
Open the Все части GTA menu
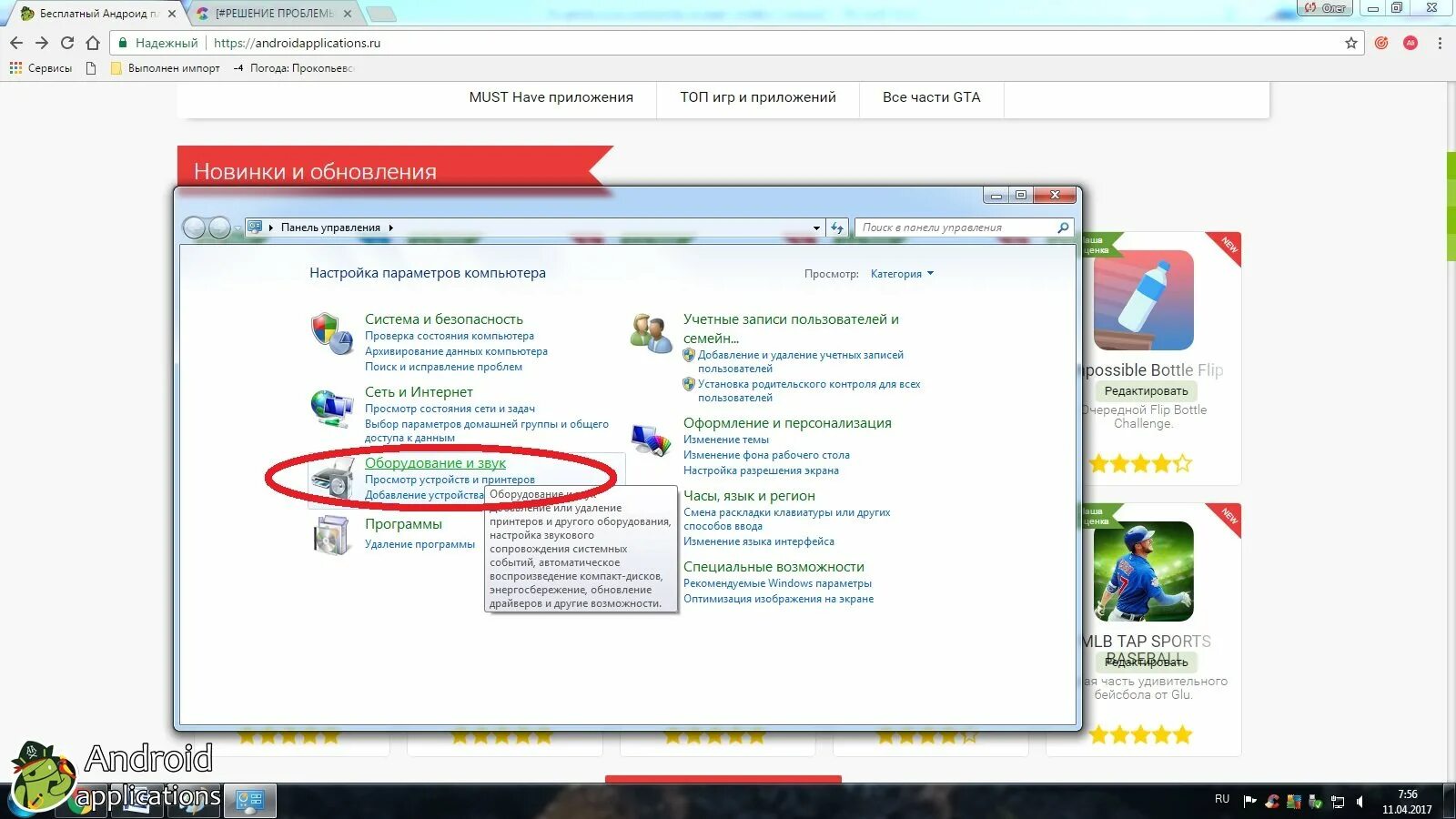click(932, 97)
